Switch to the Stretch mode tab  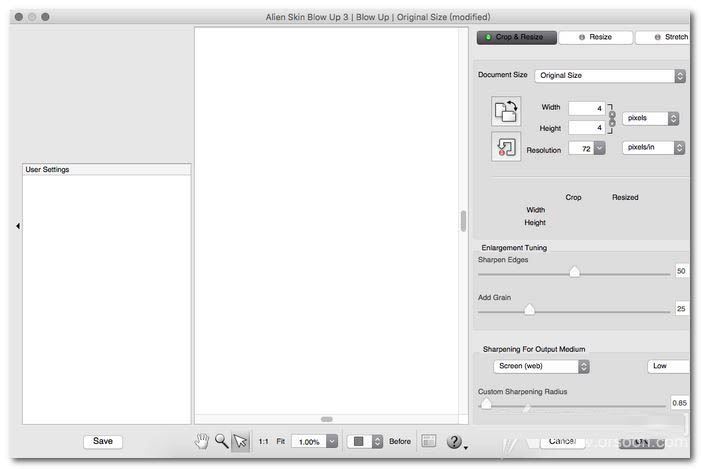(x=663, y=37)
